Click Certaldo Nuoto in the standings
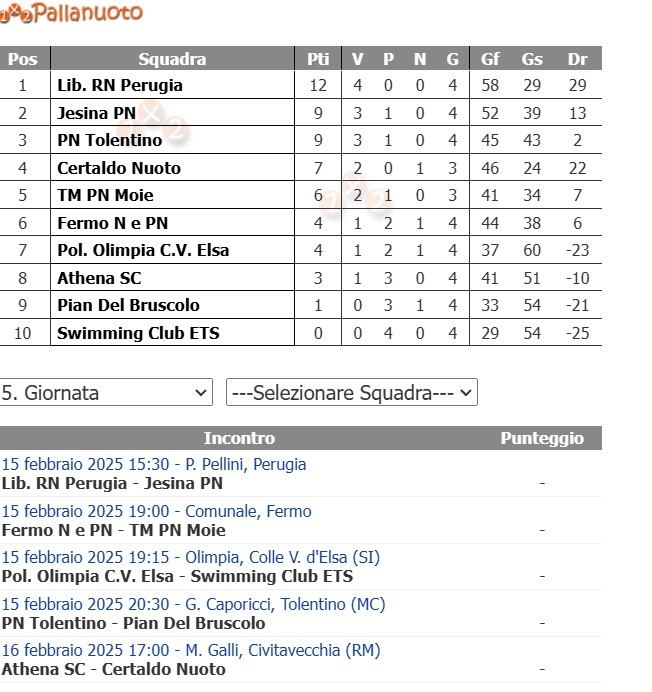Viewport: 652px width, 692px height. [x=119, y=167]
